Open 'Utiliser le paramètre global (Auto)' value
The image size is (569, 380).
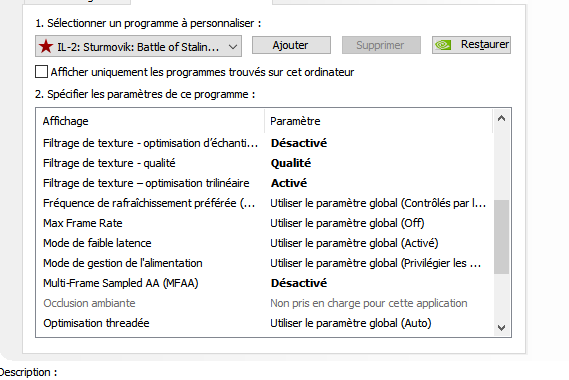(351, 323)
